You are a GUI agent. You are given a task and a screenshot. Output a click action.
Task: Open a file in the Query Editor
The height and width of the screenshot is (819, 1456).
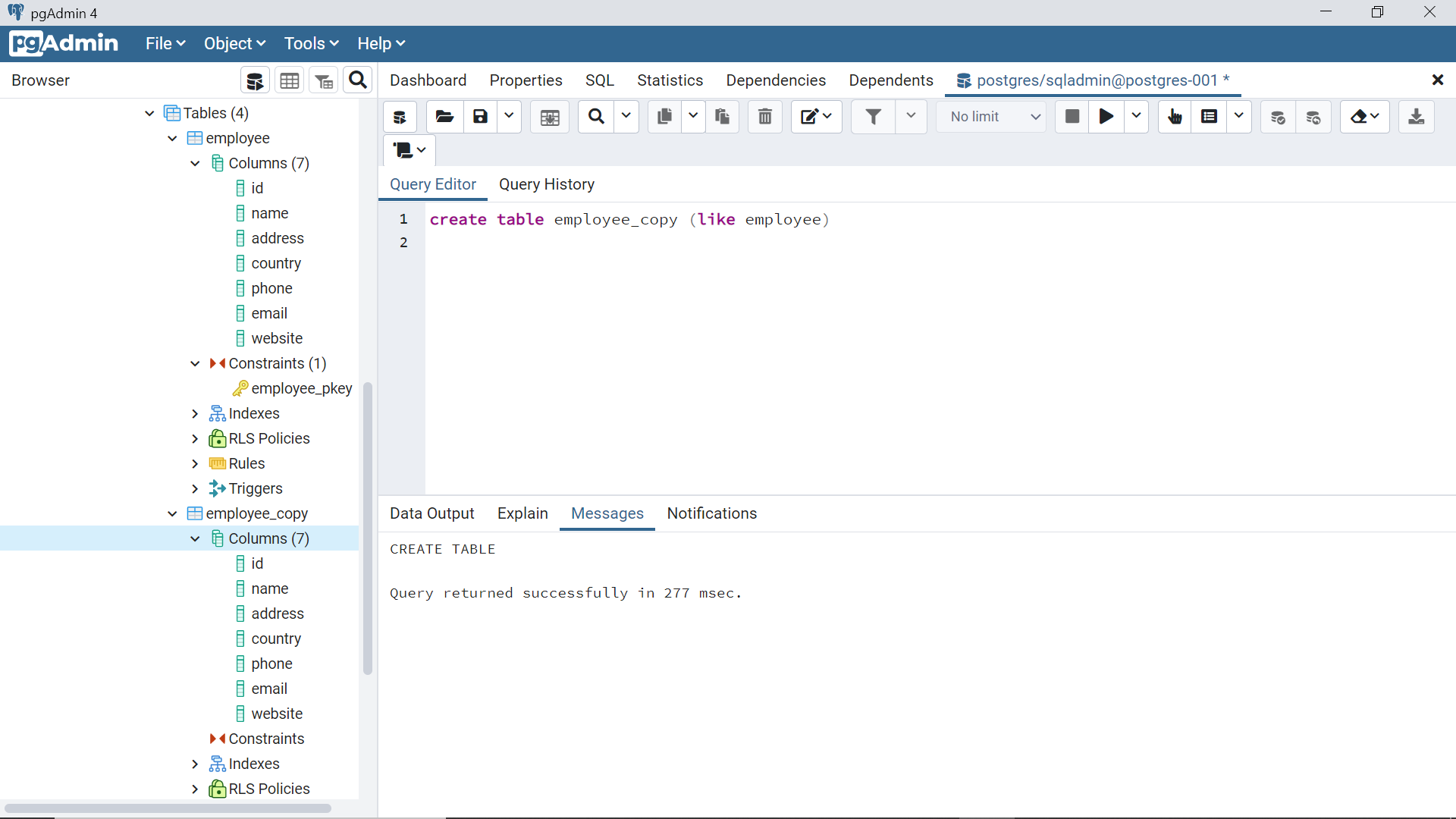[444, 117]
